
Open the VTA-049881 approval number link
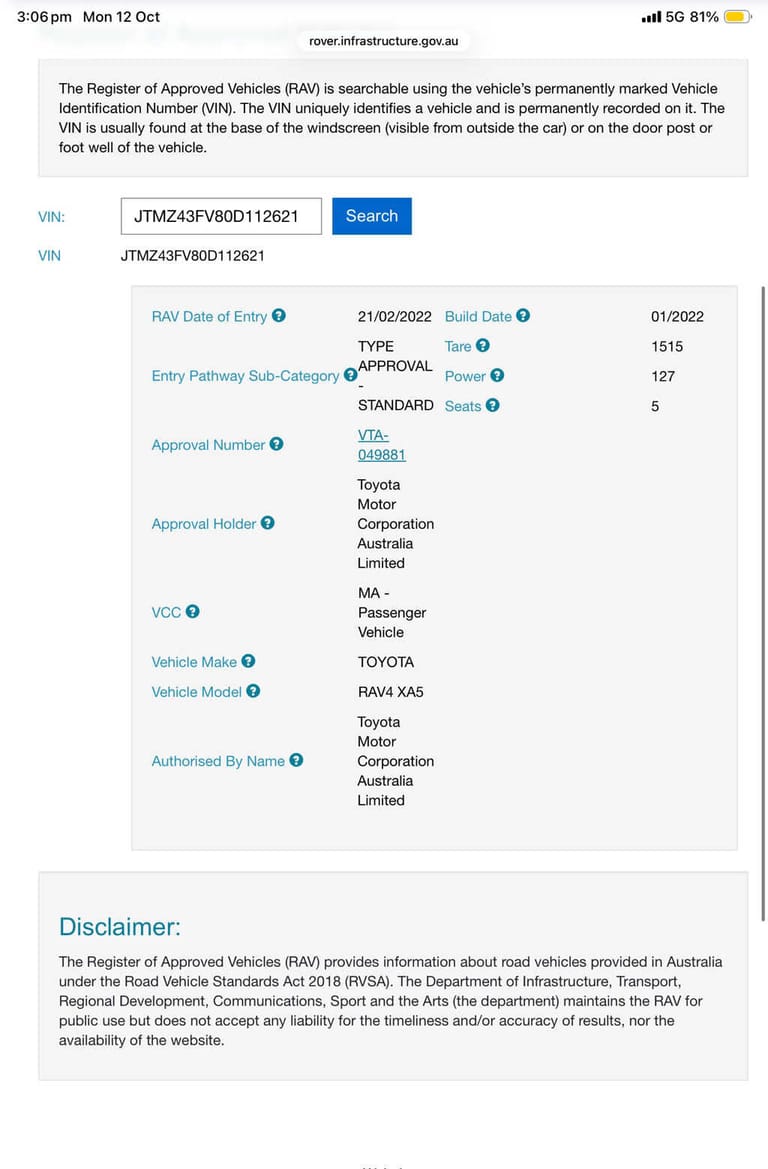coord(381,445)
